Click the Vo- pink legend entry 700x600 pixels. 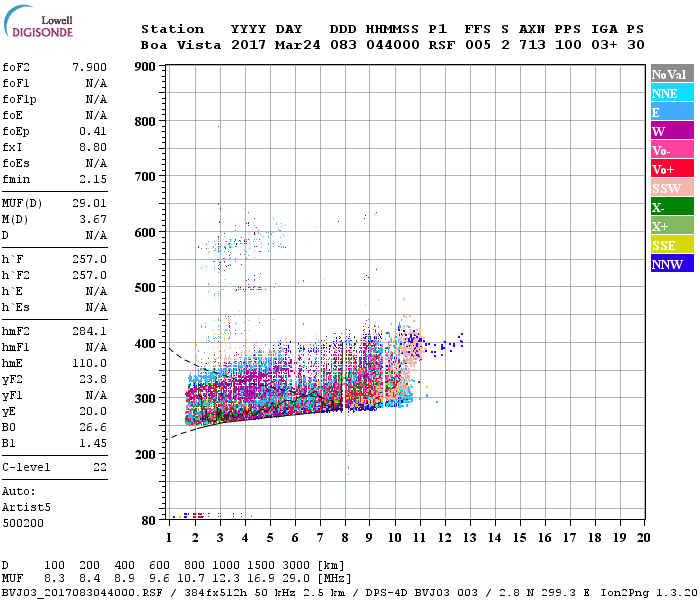(x=670, y=150)
